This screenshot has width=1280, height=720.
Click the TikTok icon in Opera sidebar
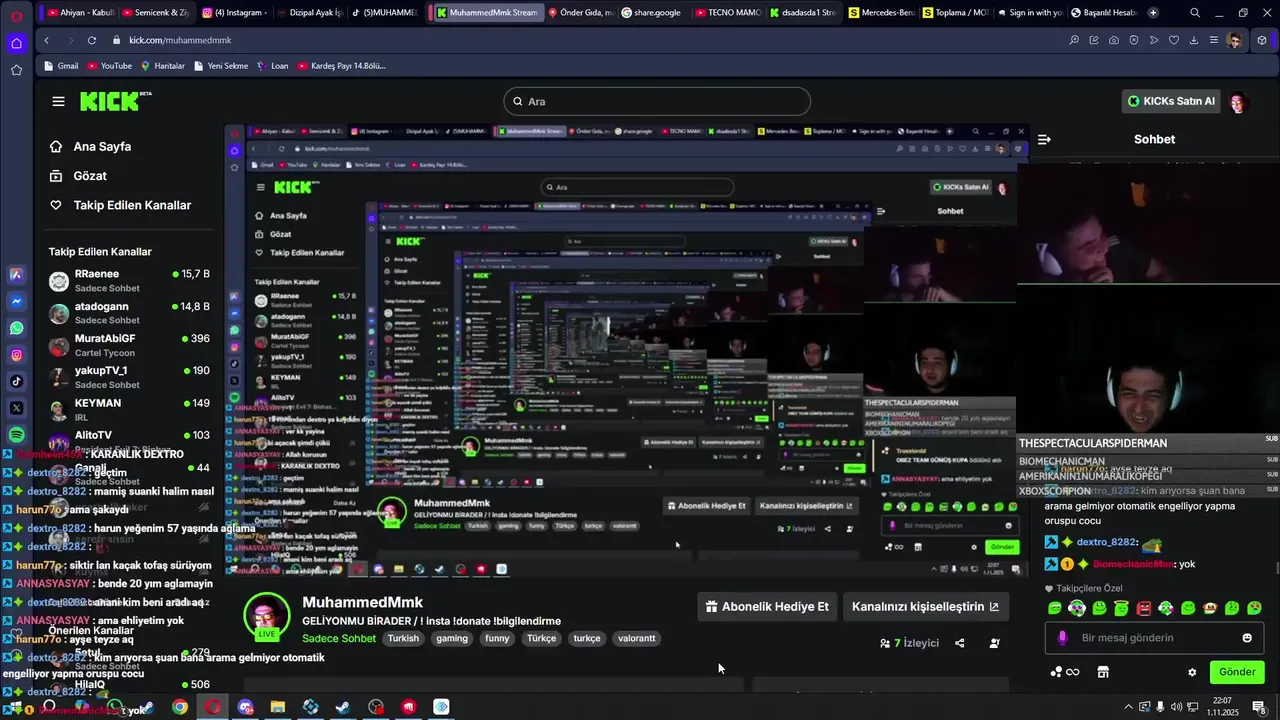pyautogui.click(x=17, y=381)
